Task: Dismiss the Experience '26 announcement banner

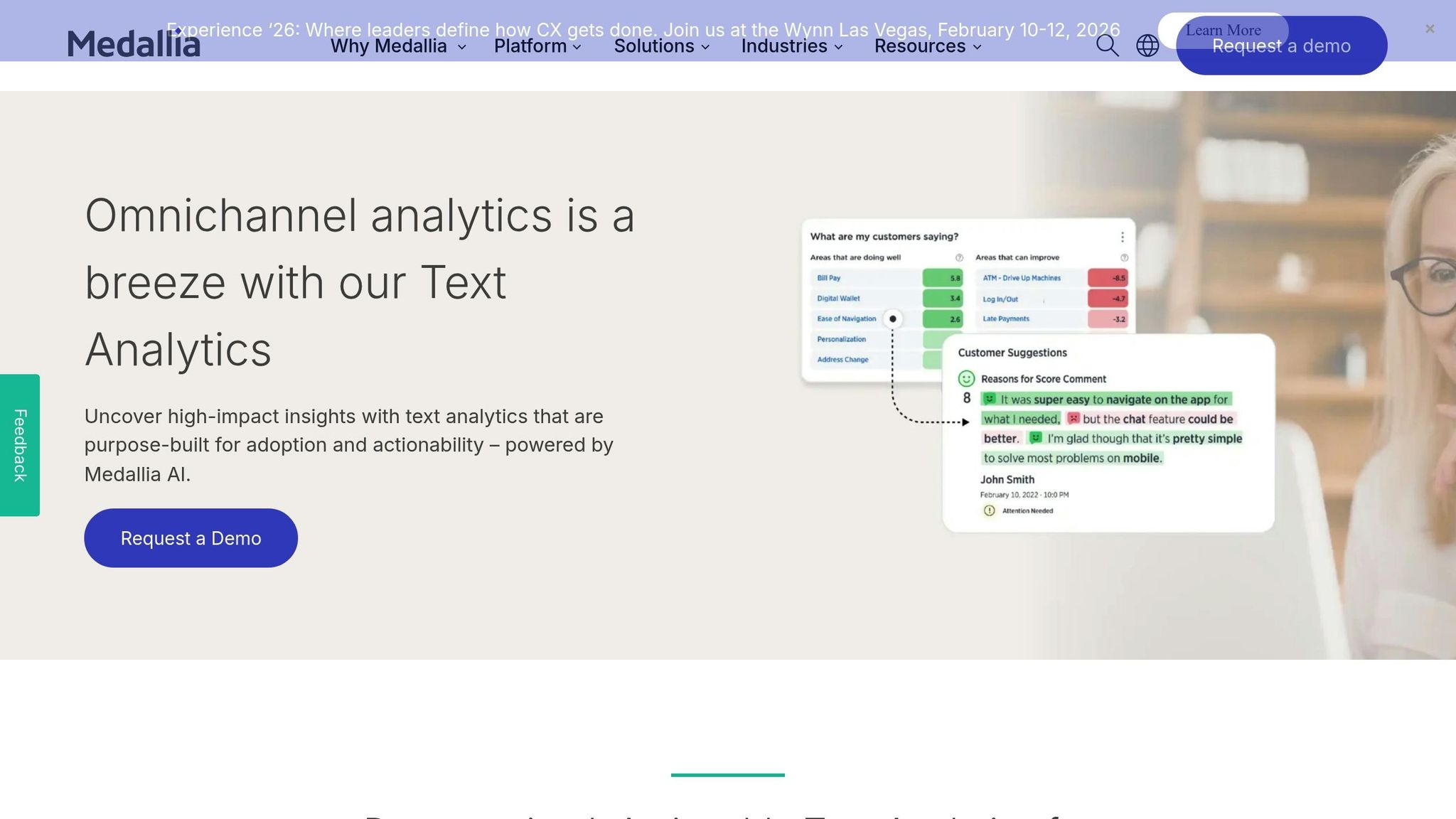Action: (x=1430, y=29)
